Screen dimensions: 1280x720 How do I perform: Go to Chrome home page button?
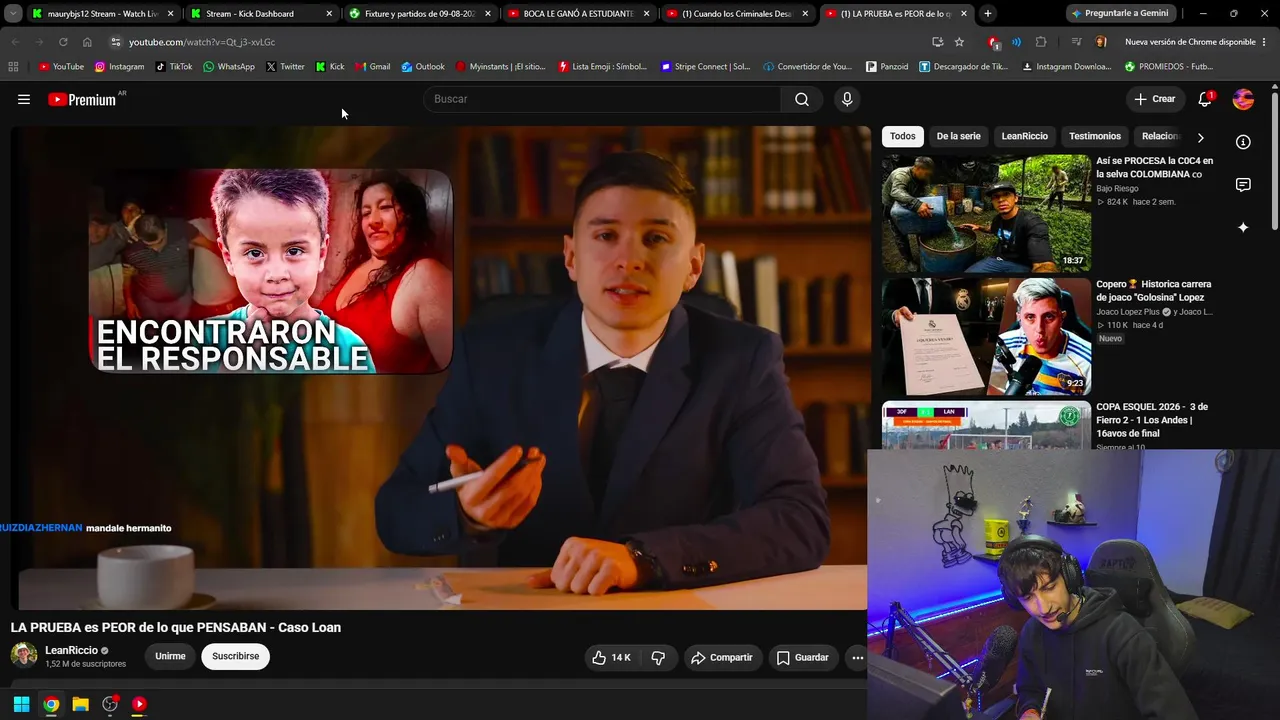[x=87, y=42]
